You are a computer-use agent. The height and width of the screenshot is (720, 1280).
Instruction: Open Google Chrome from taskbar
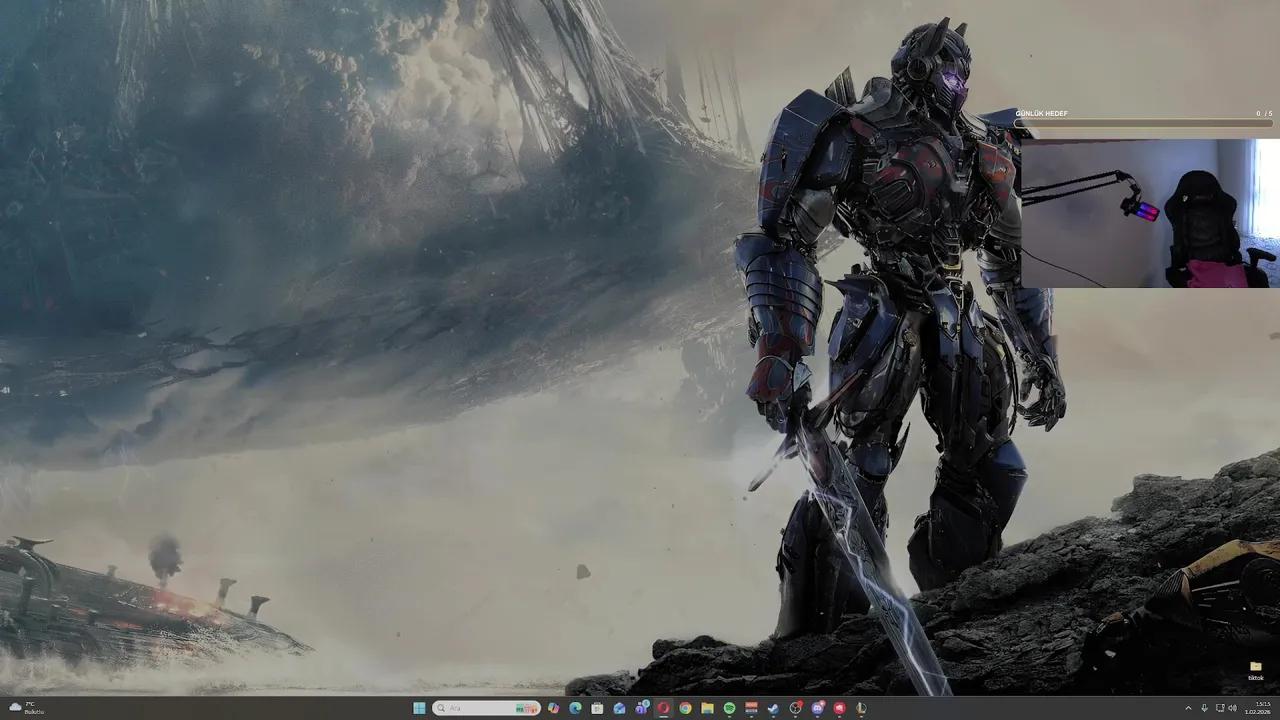(x=685, y=708)
